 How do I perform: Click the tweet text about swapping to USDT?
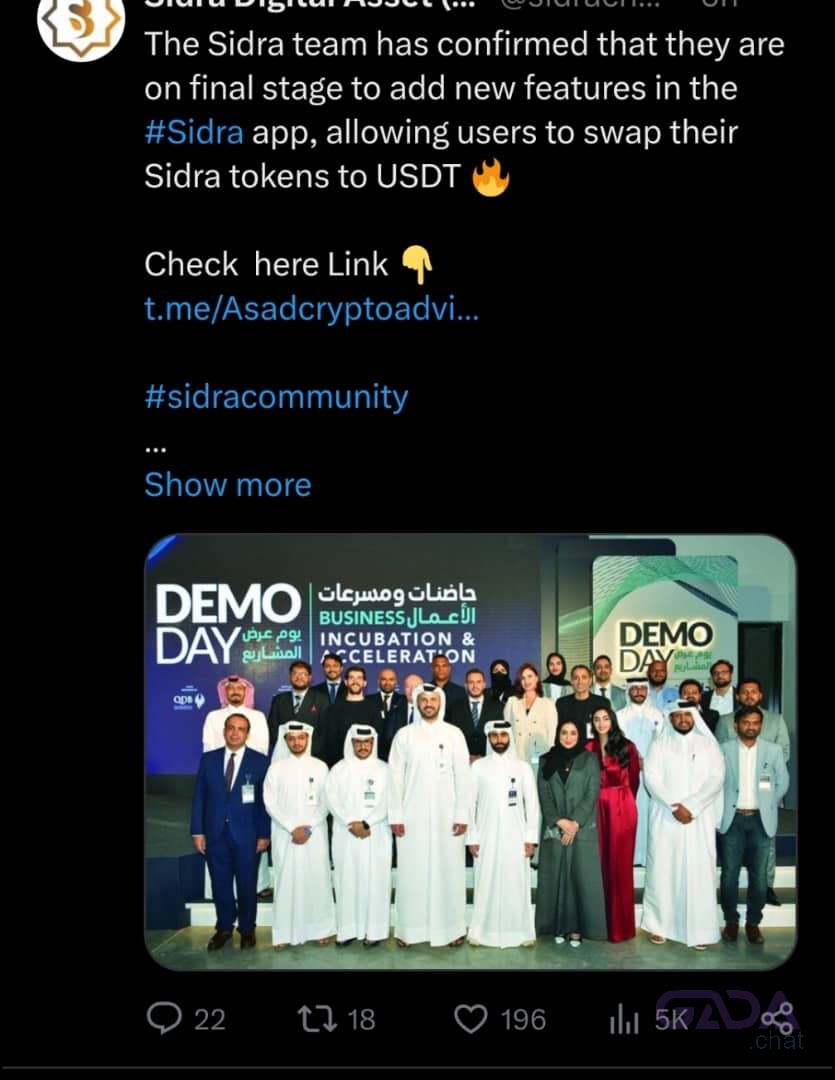click(x=464, y=110)
